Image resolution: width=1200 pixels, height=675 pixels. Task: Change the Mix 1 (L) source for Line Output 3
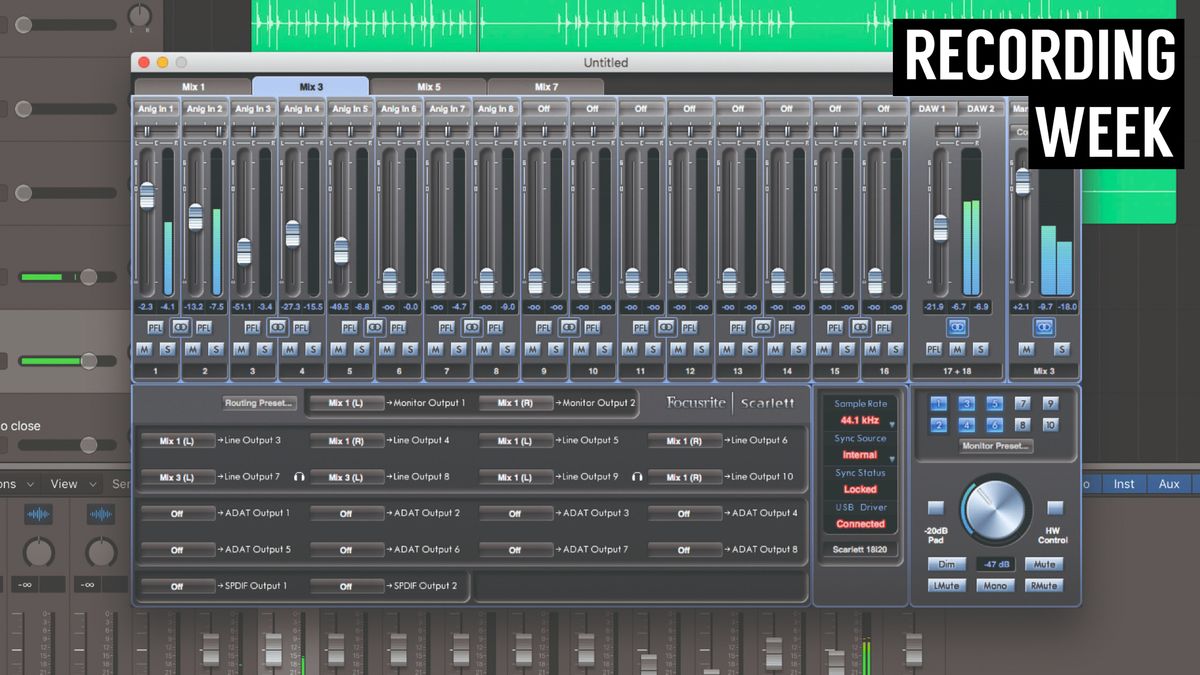coord(178,441)
